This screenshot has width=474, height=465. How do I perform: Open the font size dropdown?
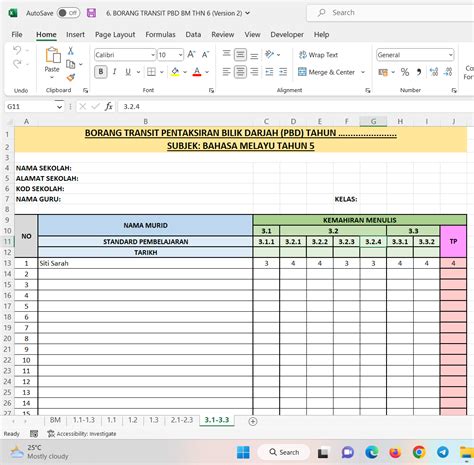(180, 55)
